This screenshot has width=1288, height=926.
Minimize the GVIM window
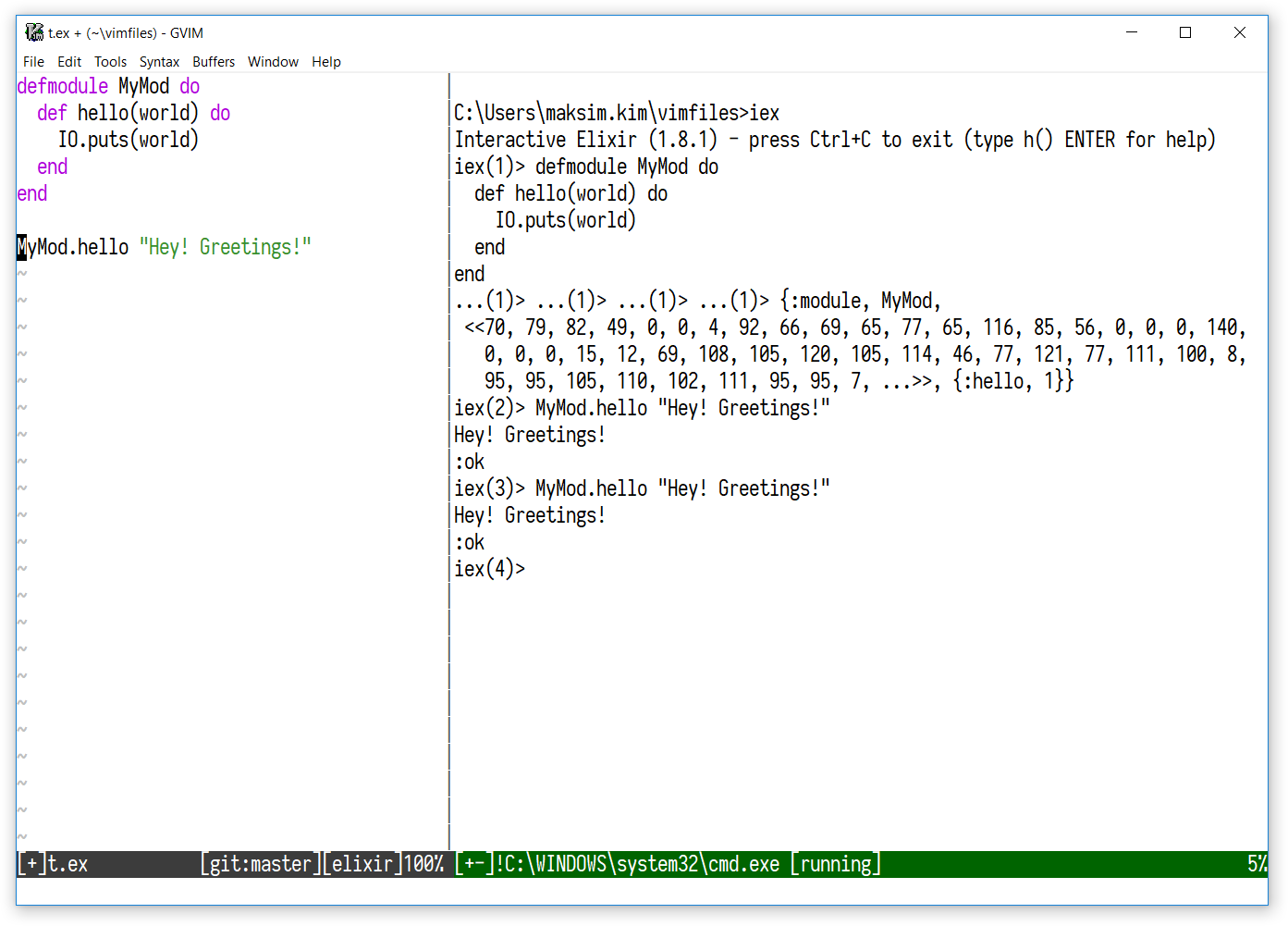[1131, 32]
